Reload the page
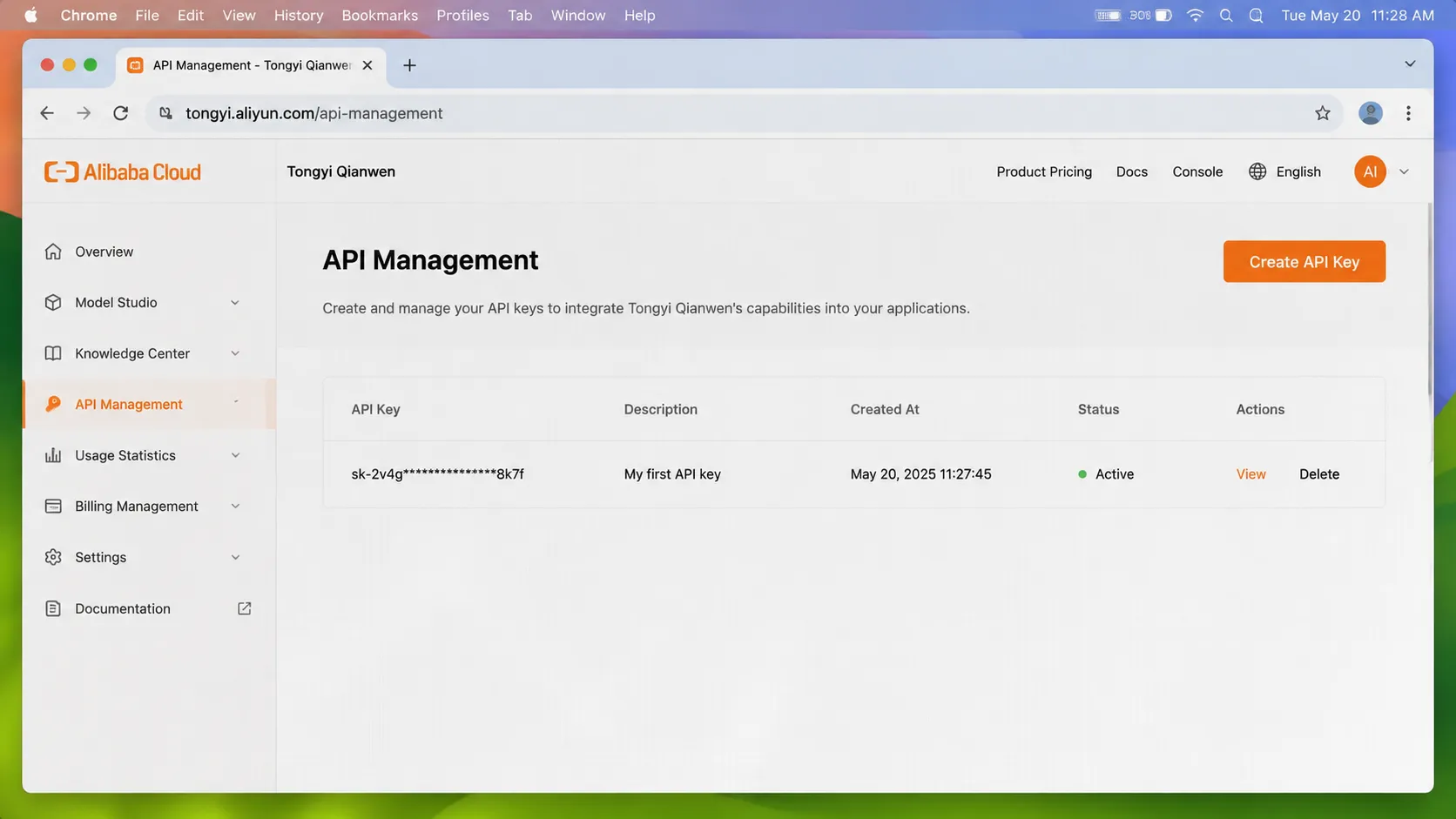 point(121,113)
